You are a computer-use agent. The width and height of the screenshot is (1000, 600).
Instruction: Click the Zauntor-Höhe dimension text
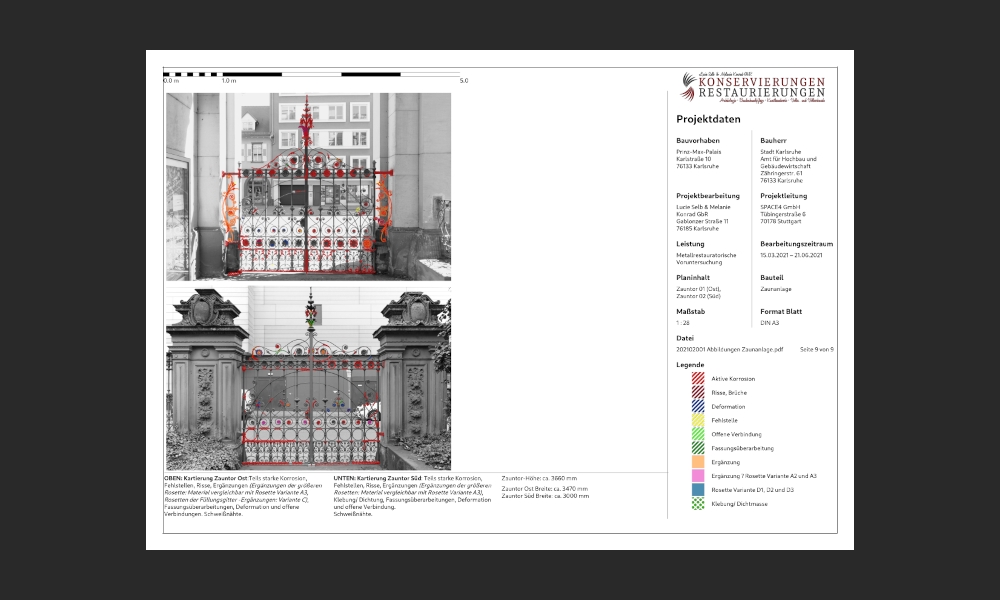tap(539, 480)
